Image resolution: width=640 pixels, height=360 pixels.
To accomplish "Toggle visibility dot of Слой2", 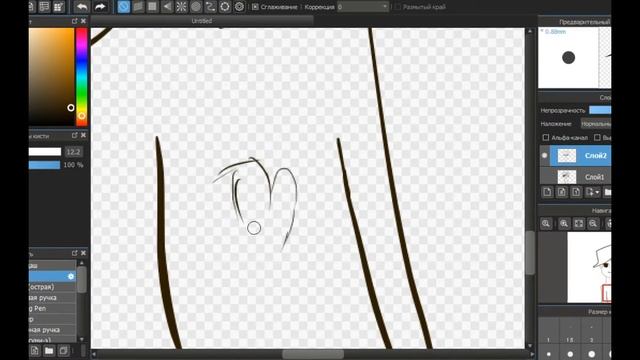I will tap(544, 156).
